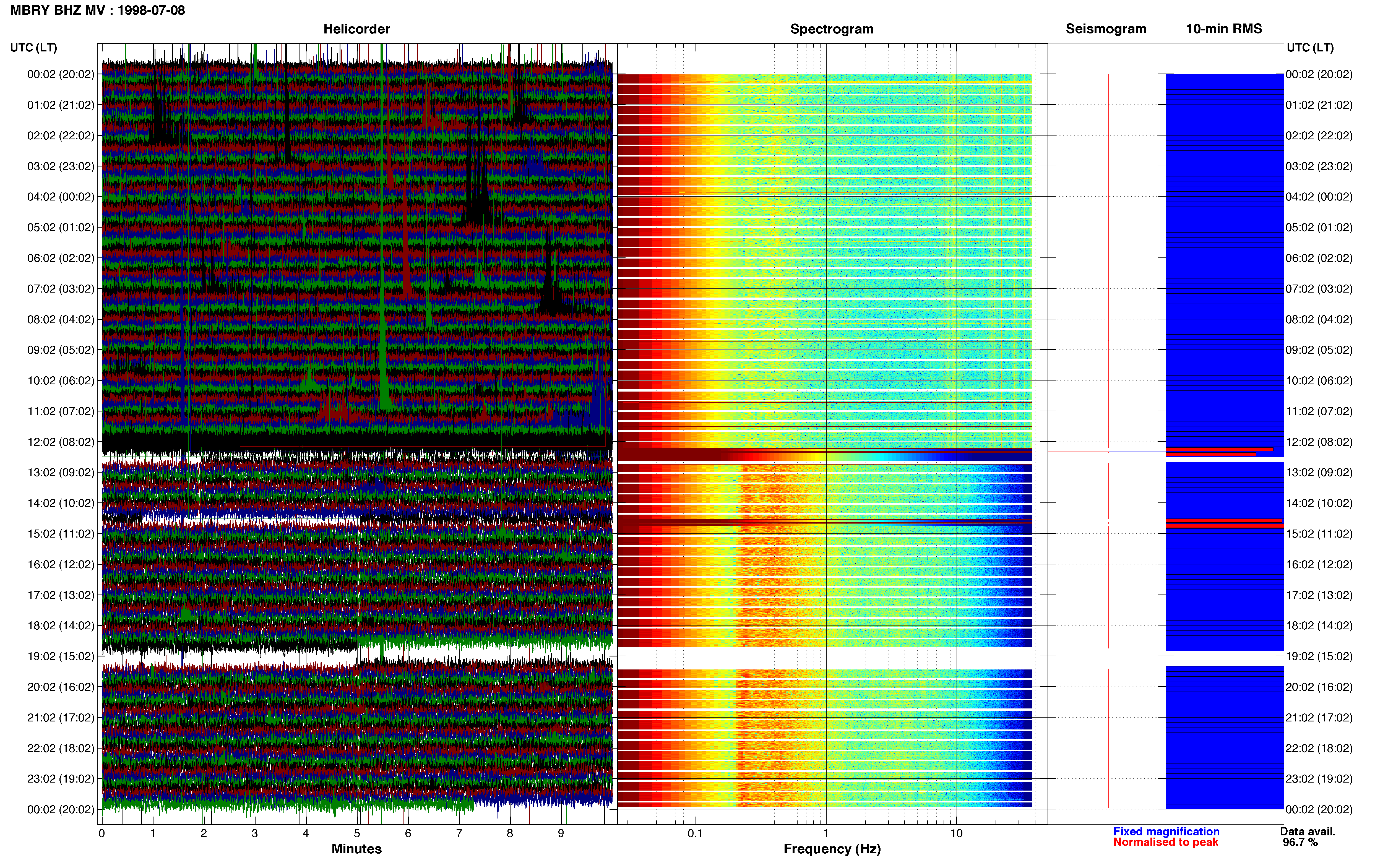This screenshot has width=1388, height=868.
Task: Click the left time label '04:02 (00:02)'
Action: [x=60, y=197]
